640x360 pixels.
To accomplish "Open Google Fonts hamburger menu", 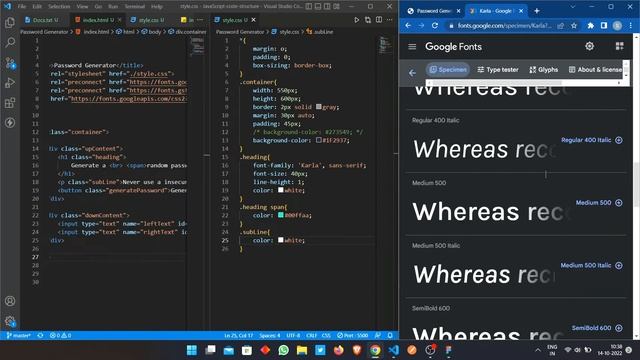I will click(412, 47).
